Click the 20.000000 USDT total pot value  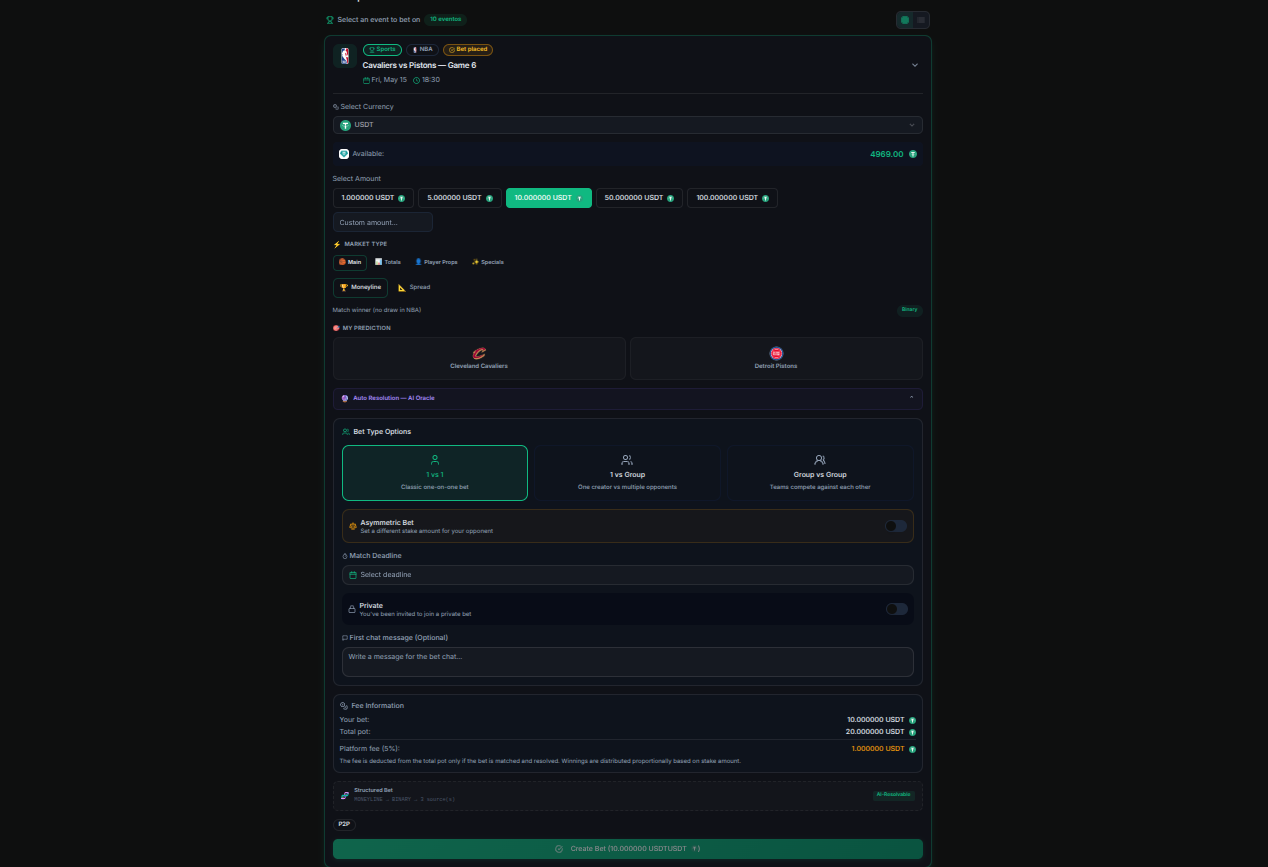875,732
